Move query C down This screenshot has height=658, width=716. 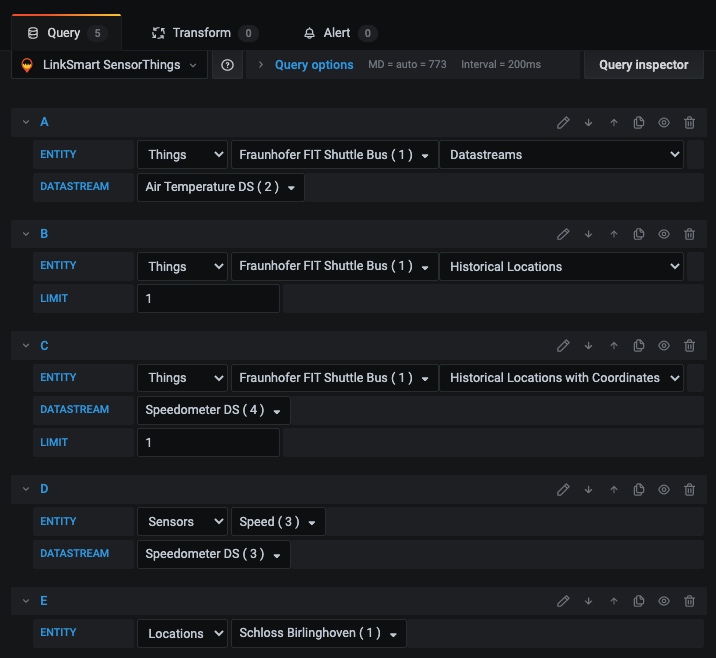[589, 346]
